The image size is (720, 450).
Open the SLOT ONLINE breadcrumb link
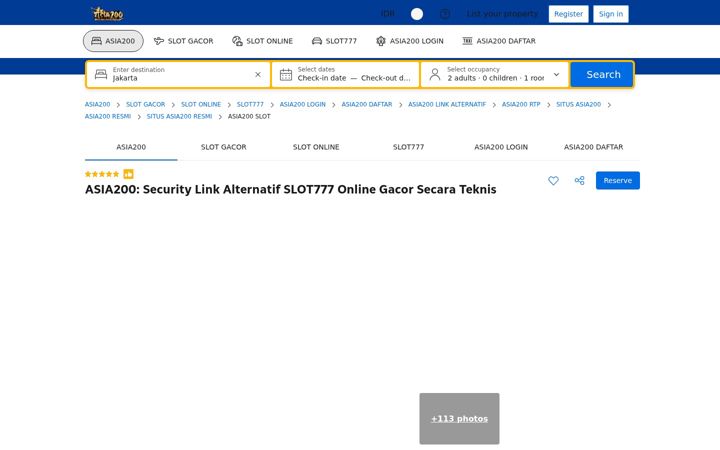pyautogui.click(x=201, y=104)
